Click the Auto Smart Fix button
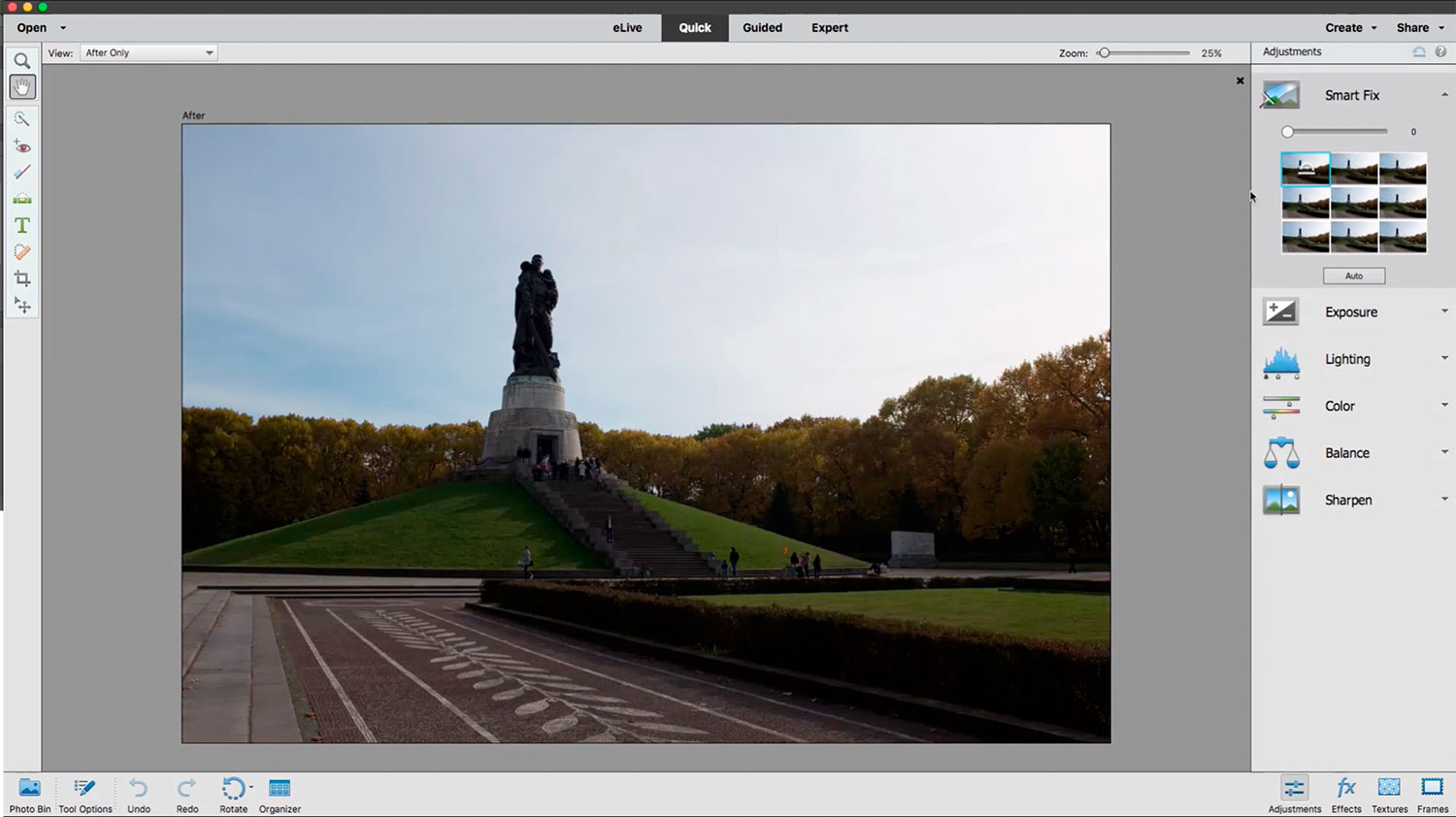 (1353, 277)
